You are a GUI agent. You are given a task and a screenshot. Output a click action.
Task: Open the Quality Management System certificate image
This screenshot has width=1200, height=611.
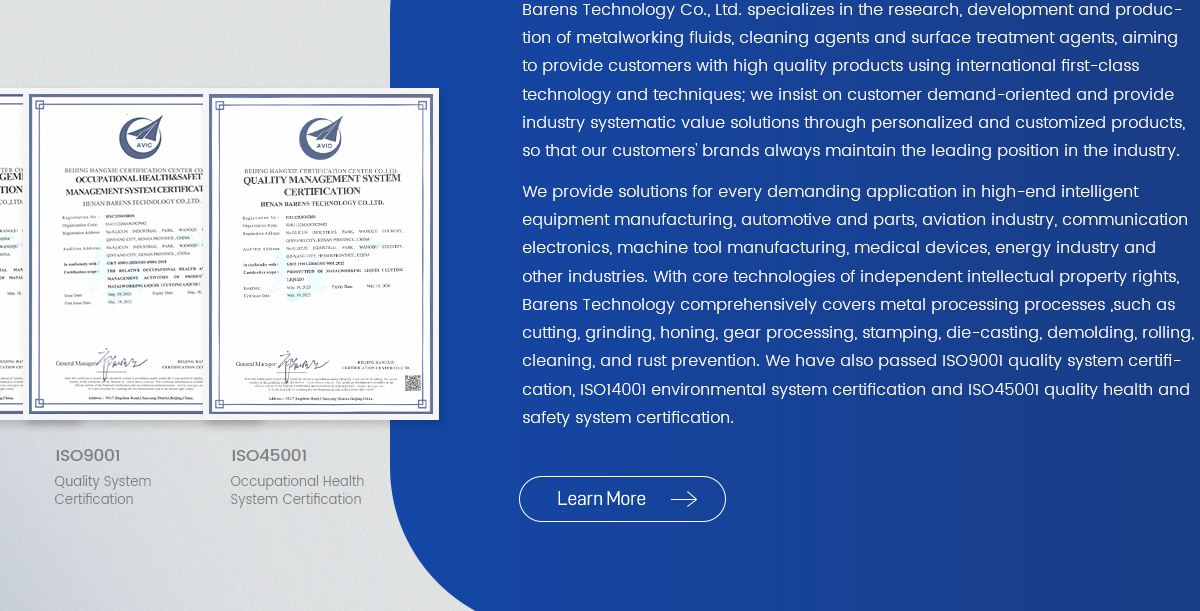[x=323, y=254]
